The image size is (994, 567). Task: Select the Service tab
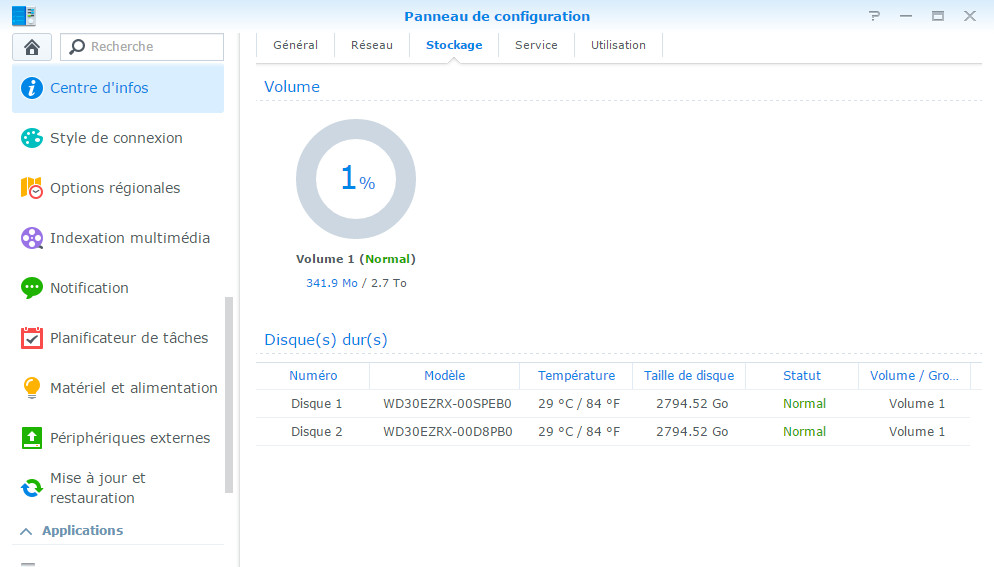click(x=536, y=45)
